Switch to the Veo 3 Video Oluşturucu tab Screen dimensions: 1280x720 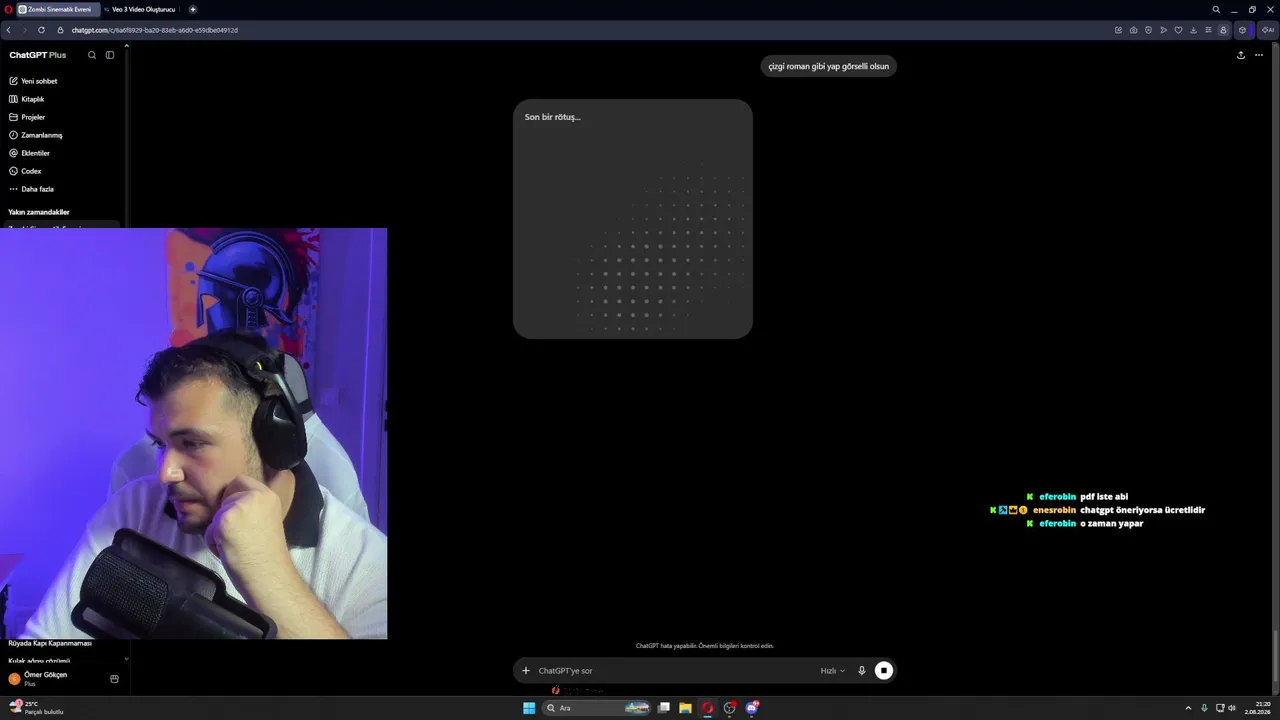[143, 9]
